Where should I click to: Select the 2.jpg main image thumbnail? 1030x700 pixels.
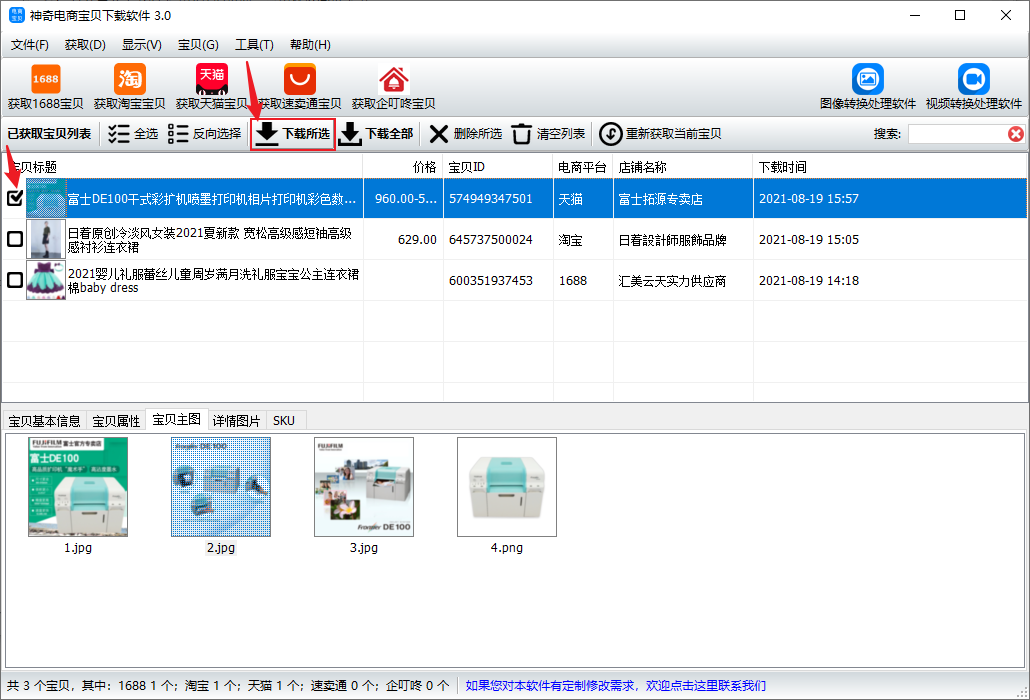tap(221, 487)
